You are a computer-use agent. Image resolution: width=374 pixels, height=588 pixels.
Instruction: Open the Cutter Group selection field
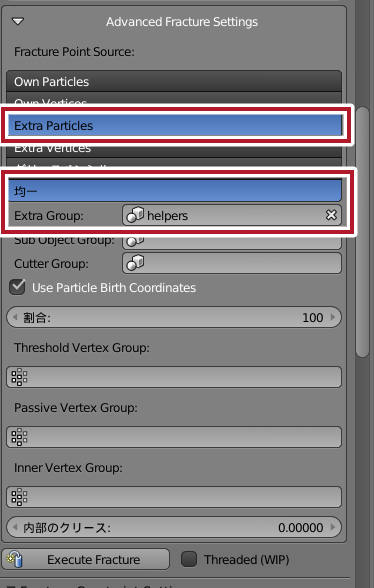coord(232,263)
